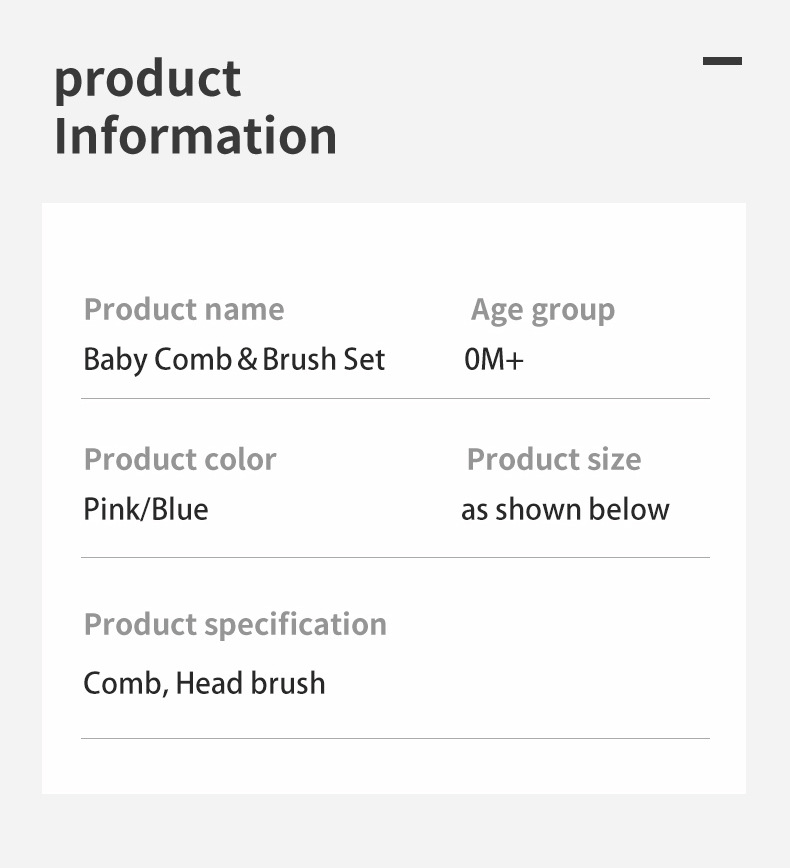Click the "Baby Comb & Brush Set" text
This screenshot has width=790, height=868.
(234, 360)
